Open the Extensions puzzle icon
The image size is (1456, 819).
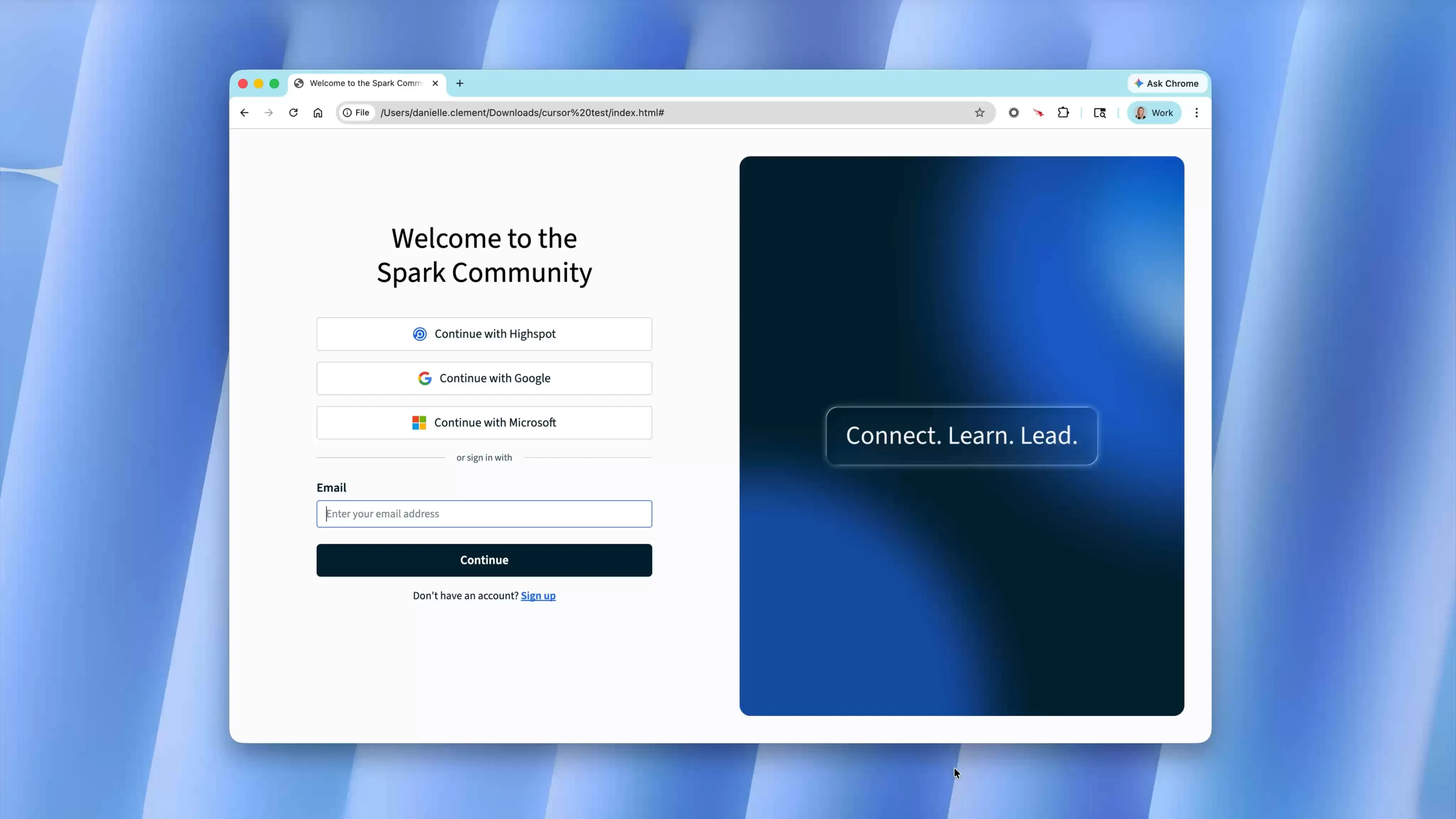tap(1063, 112)
